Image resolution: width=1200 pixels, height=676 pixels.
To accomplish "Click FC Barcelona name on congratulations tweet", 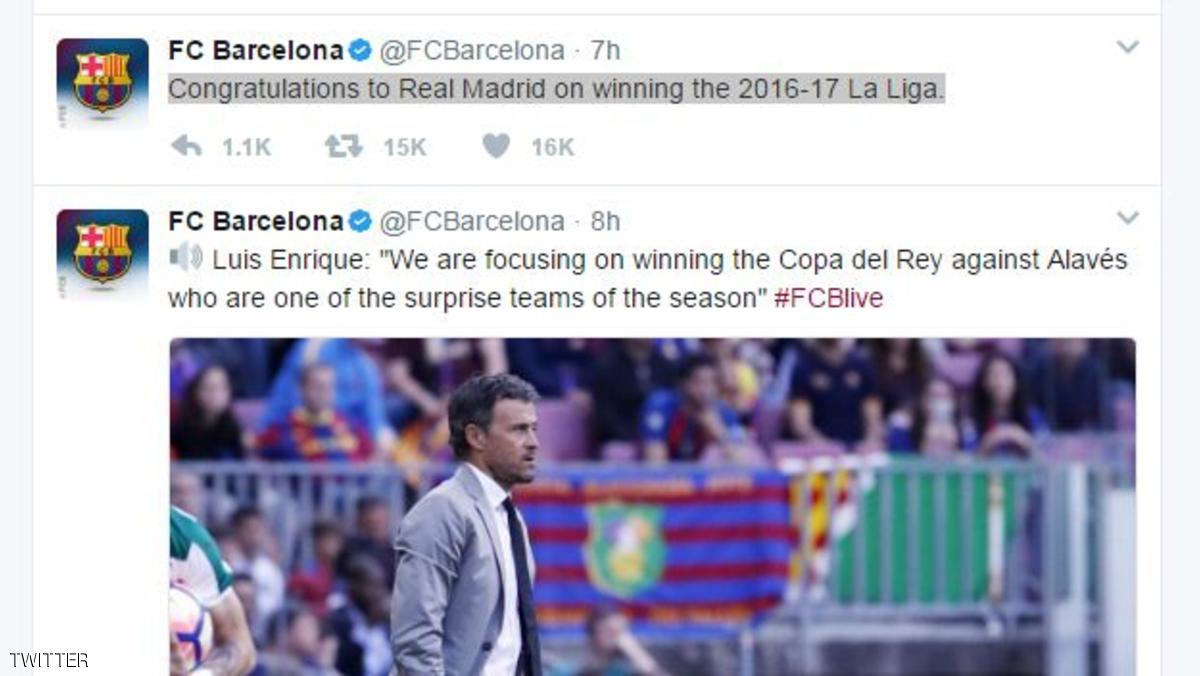I will click(256, 50).
